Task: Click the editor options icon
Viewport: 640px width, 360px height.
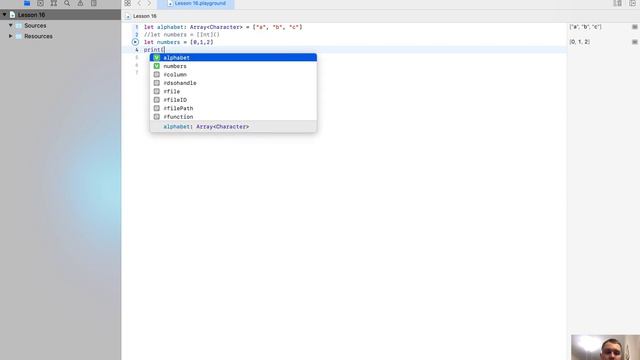Action: point(618,3)
